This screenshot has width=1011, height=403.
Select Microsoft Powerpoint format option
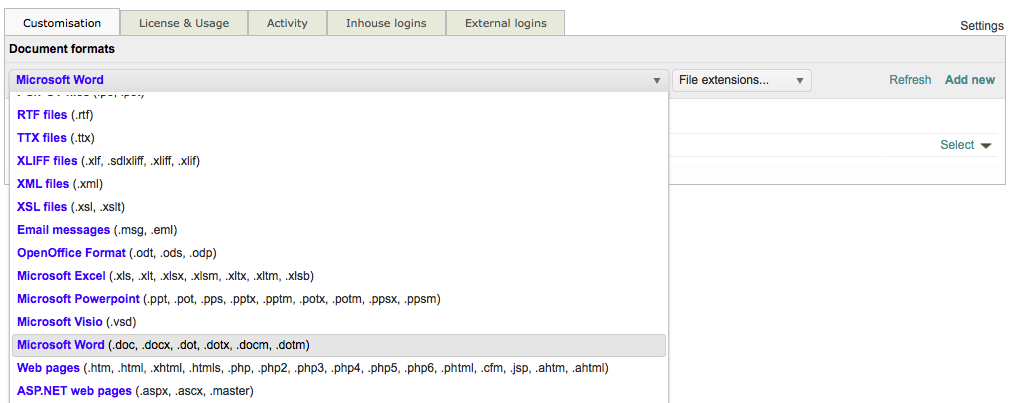click(x=228, y=299)
